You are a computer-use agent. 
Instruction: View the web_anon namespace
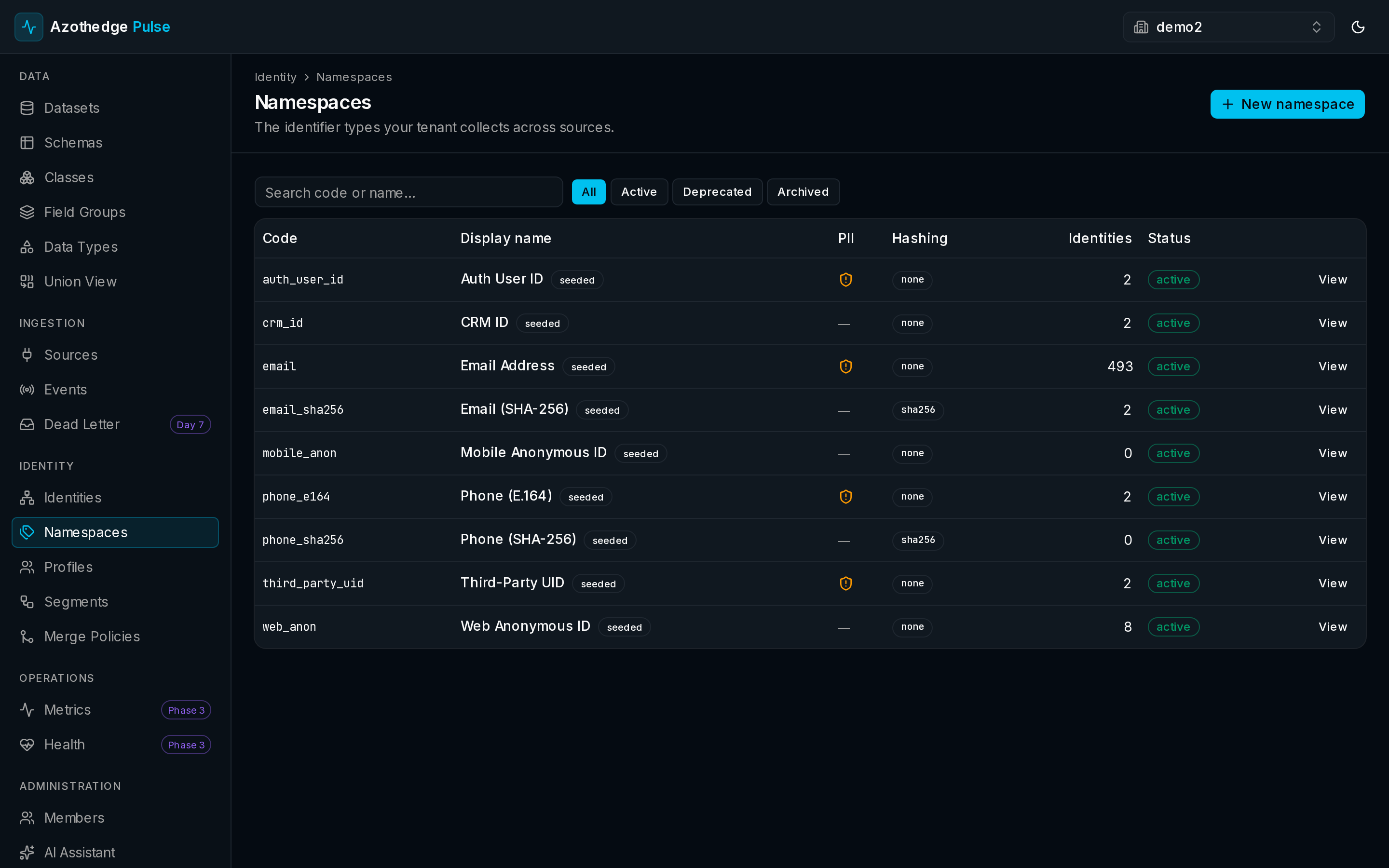point(1332,627)
